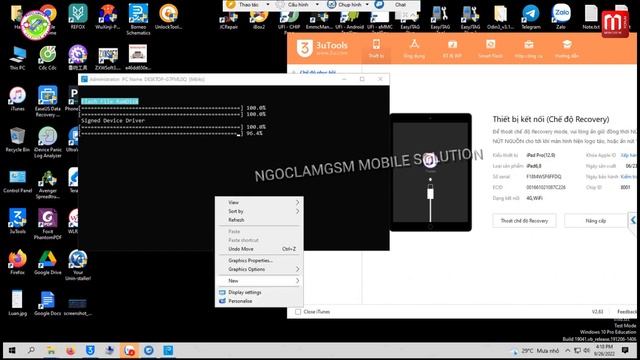Image resolution: width=640 pixels, height=360 pixels.
Task: Open the 3uTools tutorials tab
Action: click(x=567, y=49)
